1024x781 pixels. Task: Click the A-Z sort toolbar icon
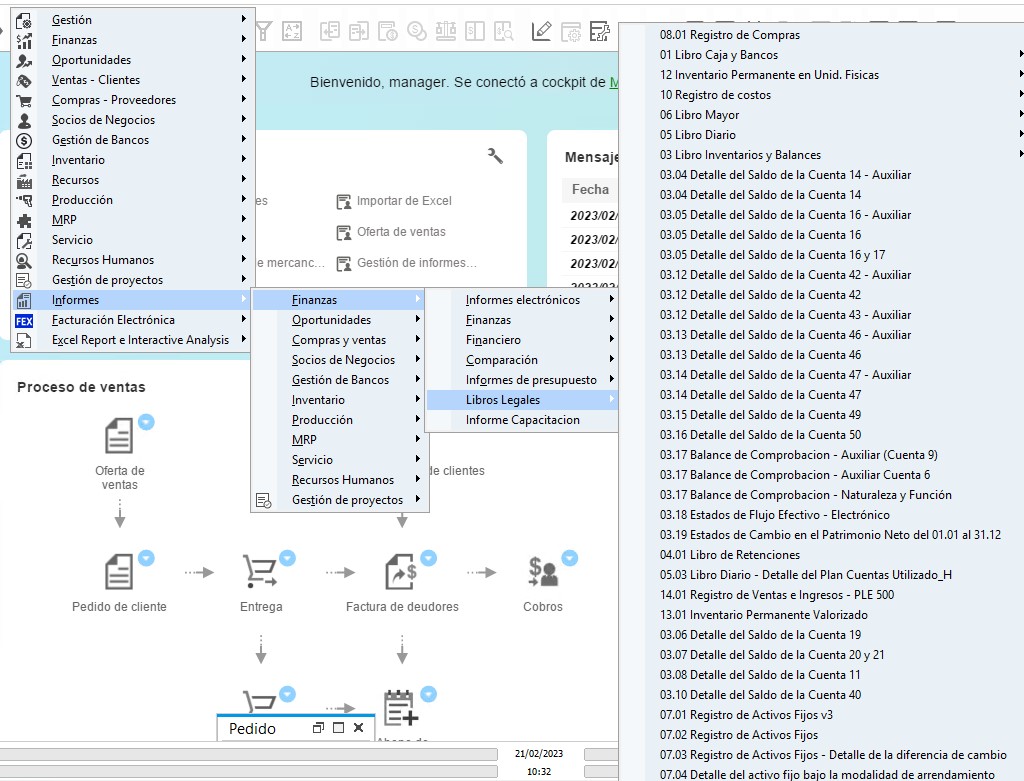[x=292, y=31]
